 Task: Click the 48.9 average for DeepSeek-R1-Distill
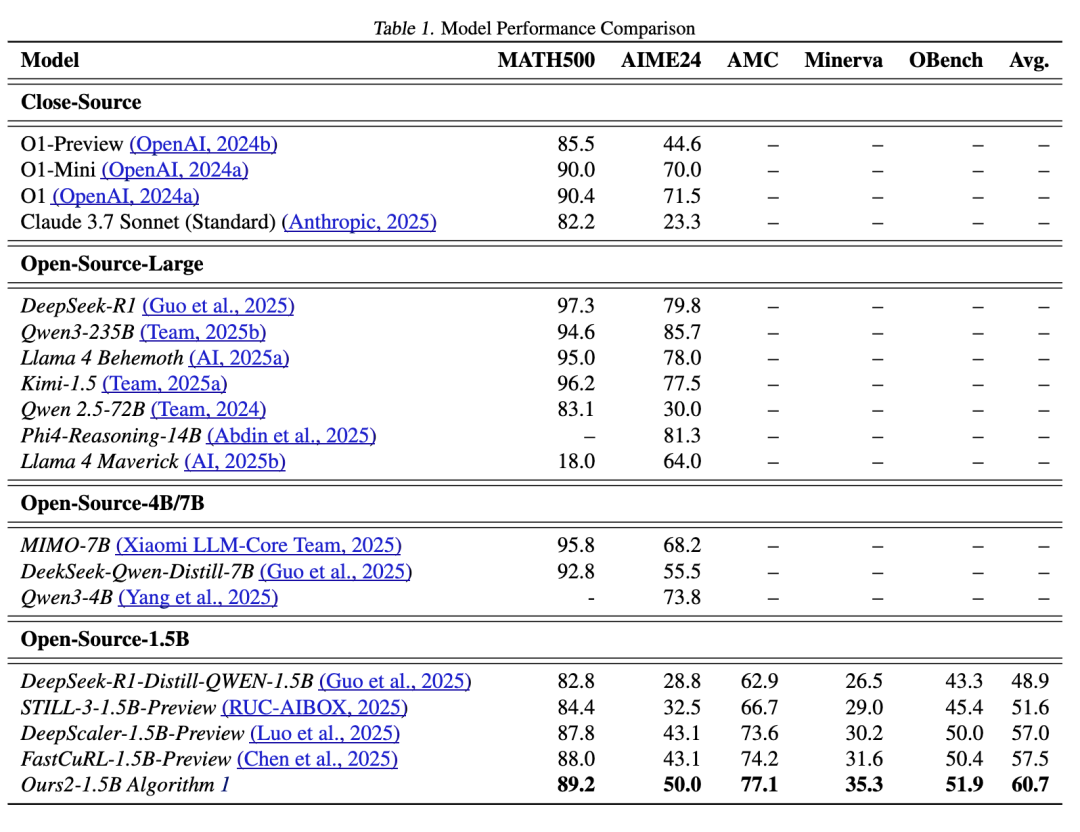click(x=1030, y=681)
